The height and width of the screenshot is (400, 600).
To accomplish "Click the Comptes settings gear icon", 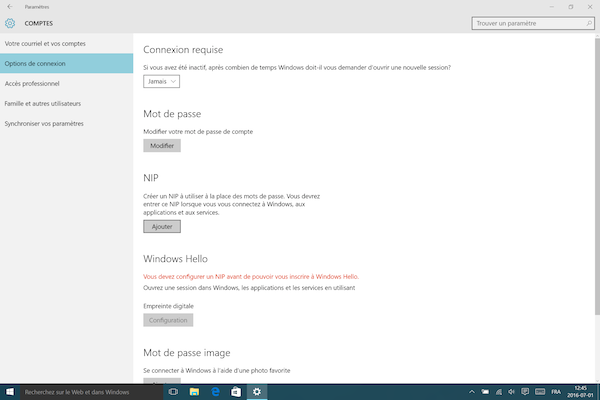I will click(x=10, y=23).
